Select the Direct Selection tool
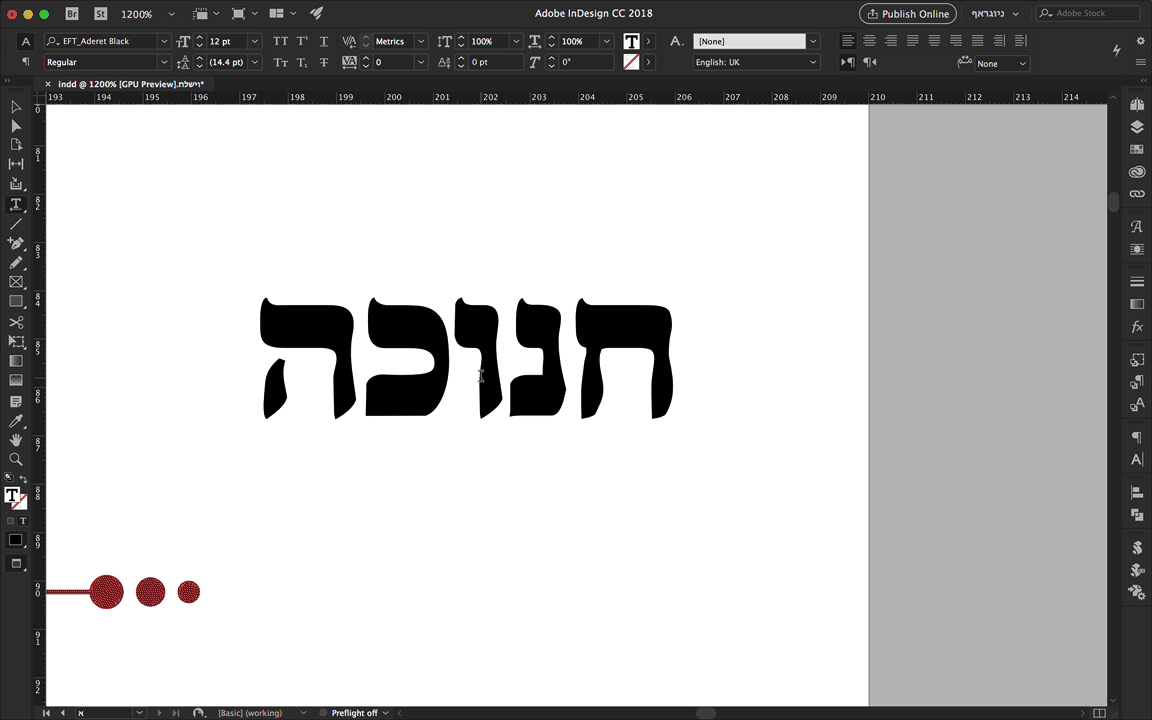Screen dimensions: 1152x720 [x=15, y=126]
